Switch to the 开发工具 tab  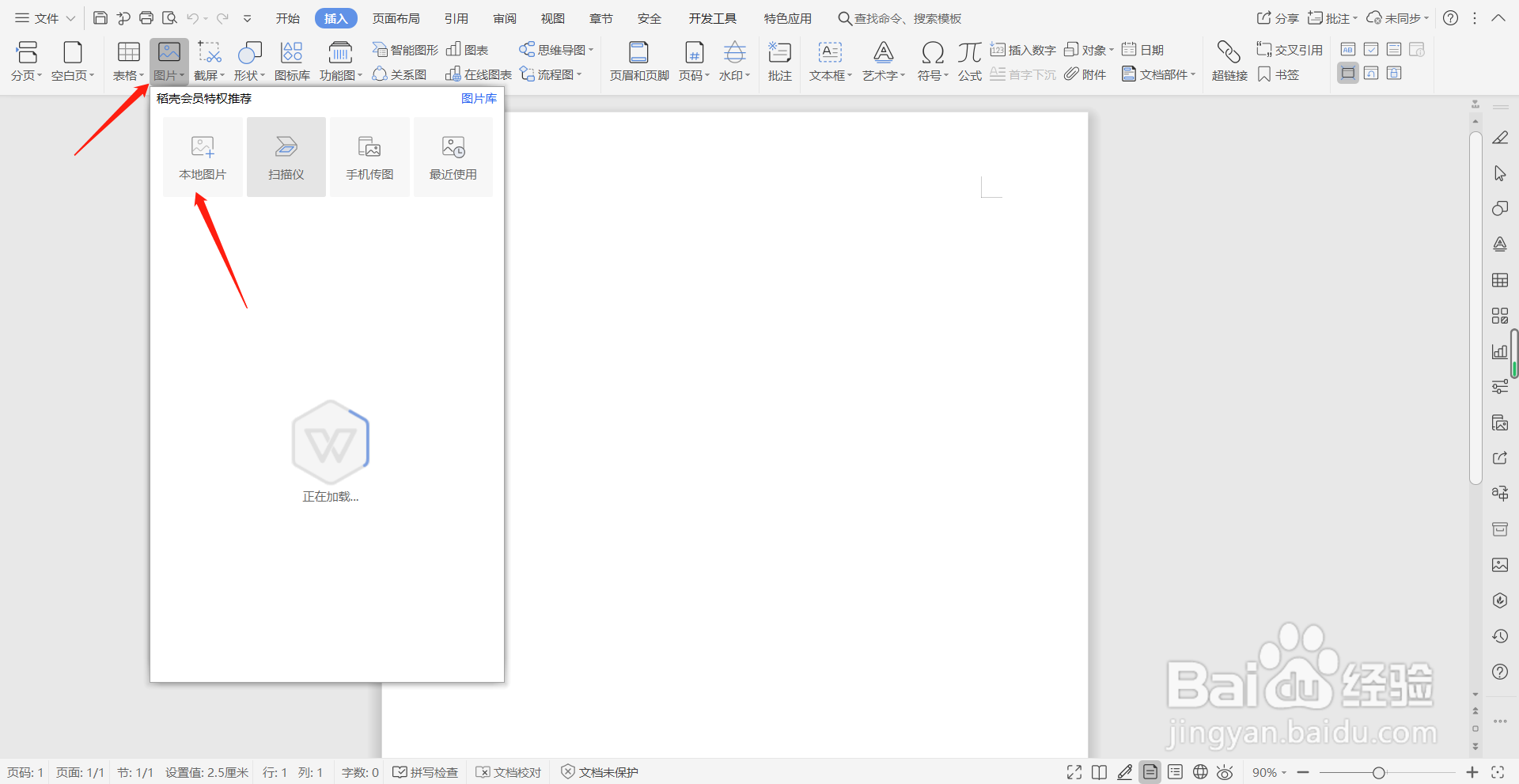tap(713, 18)
